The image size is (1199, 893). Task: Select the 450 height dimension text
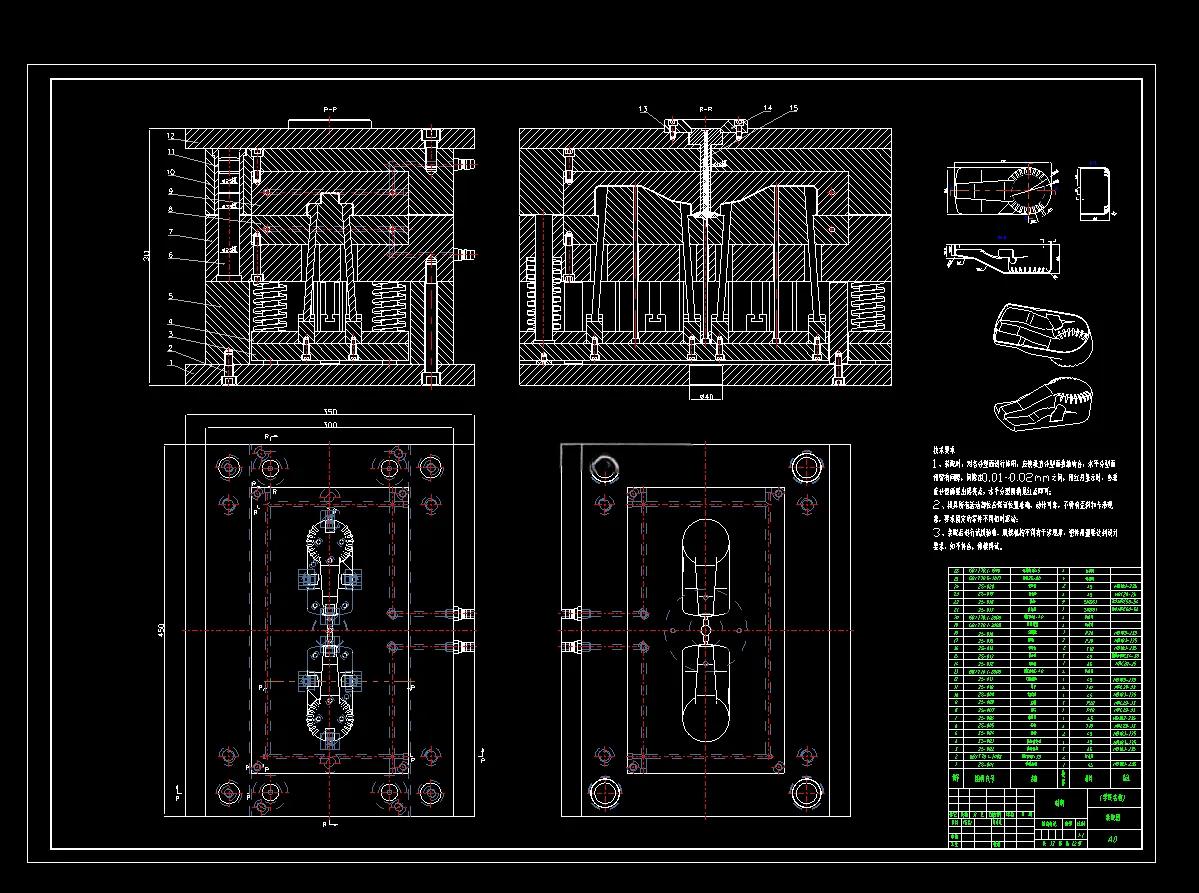161,631
